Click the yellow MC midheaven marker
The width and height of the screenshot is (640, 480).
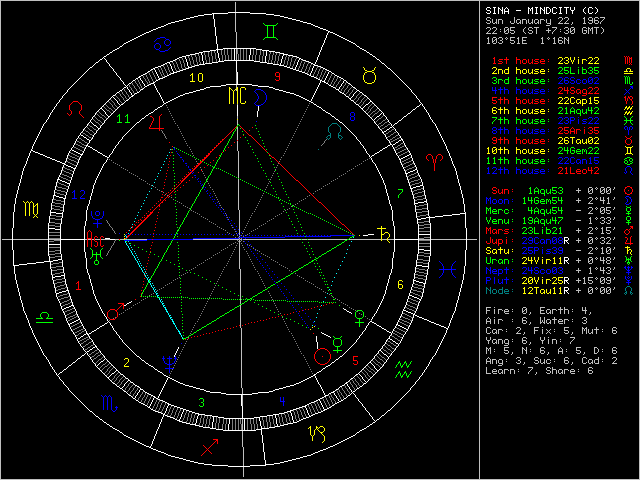click(235, 96)
